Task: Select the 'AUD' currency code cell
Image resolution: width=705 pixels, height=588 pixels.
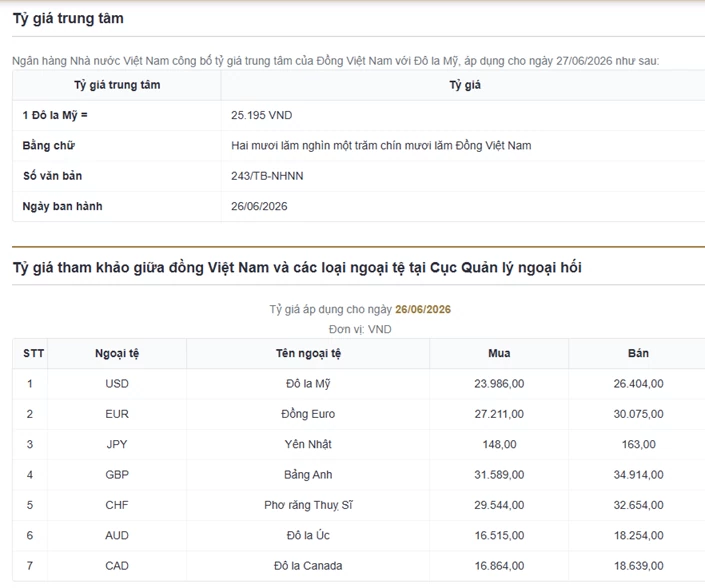Action: coord(117,535)
